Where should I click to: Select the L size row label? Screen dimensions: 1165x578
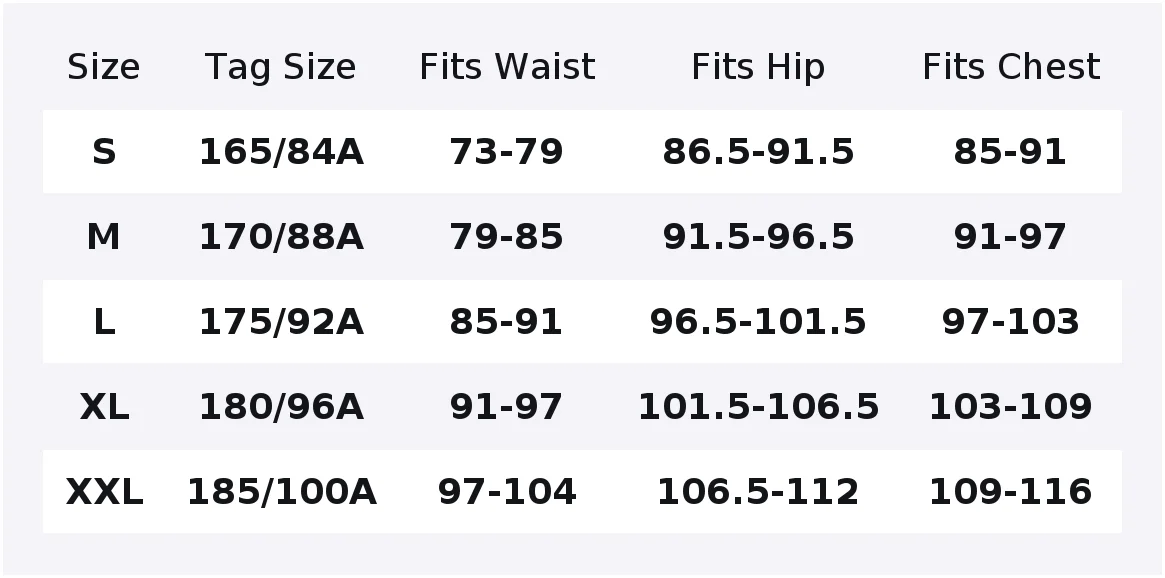104,321
